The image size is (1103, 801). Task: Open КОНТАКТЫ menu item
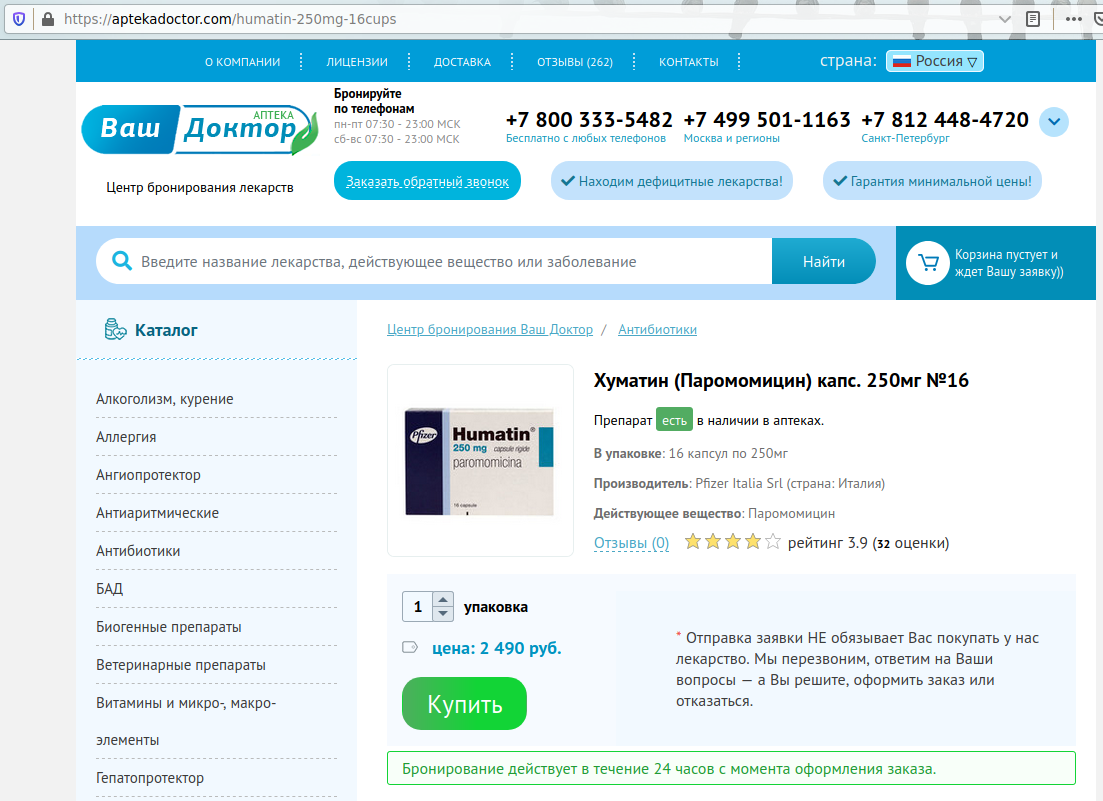coord(689,62)
